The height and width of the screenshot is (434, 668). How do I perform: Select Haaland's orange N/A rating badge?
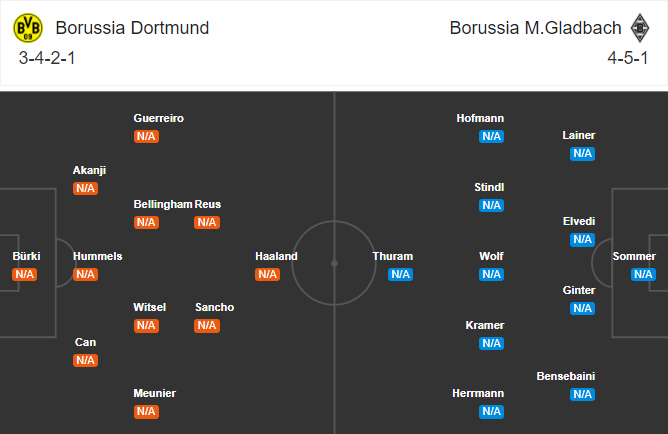pyautogui.click(x=268, y=274)
